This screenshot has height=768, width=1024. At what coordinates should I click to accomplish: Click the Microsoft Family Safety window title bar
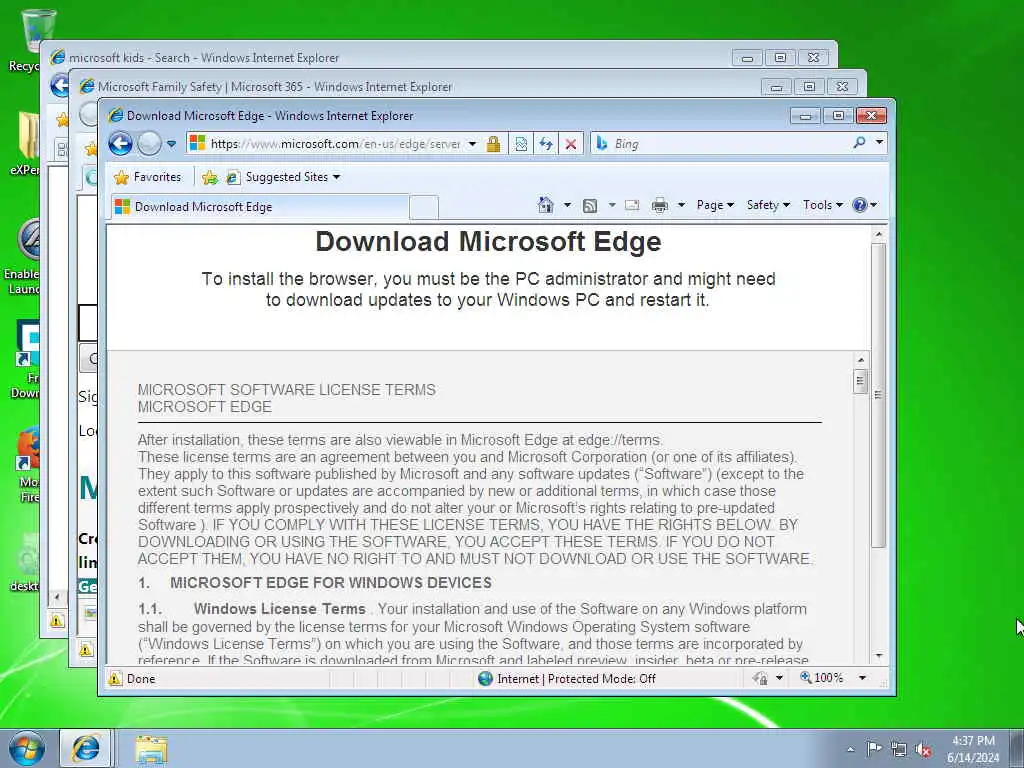click(x=418, y=86)
